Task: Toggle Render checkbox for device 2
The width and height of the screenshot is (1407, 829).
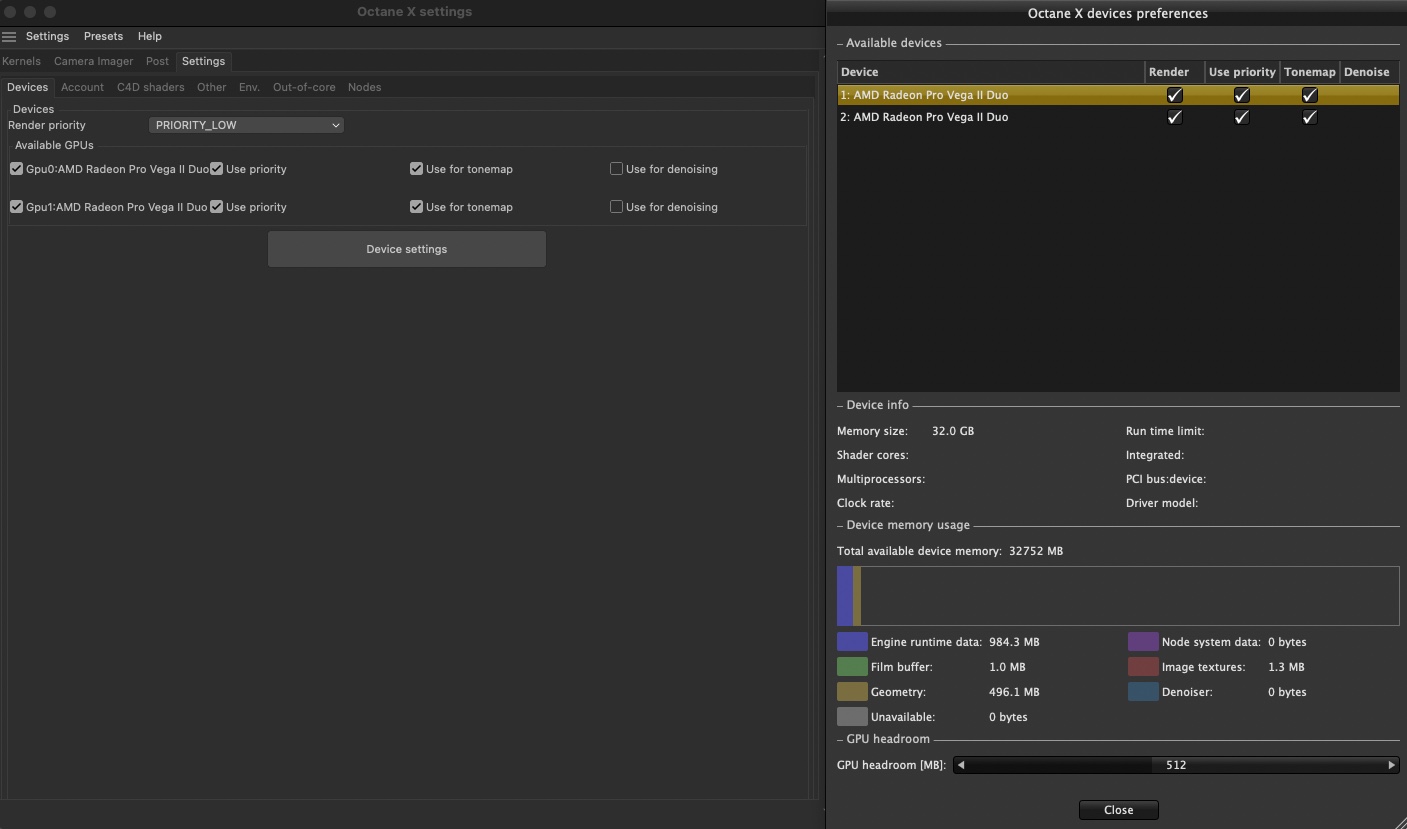Action: point(1175,117)
